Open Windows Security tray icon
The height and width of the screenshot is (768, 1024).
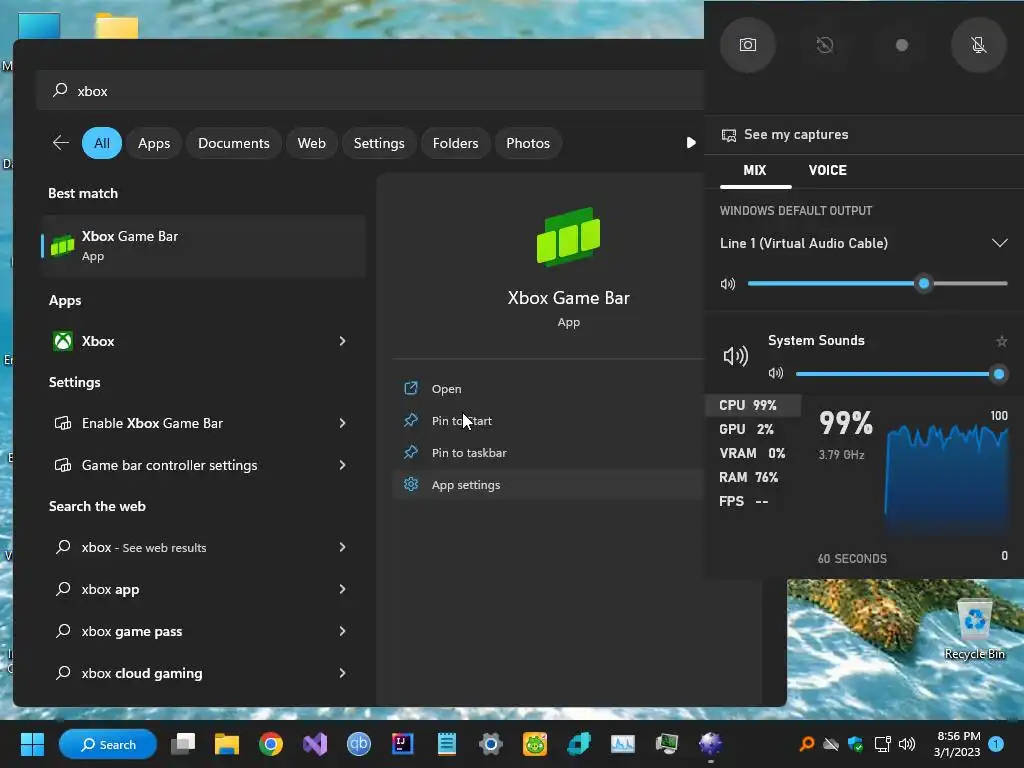(x=856, y=744)
